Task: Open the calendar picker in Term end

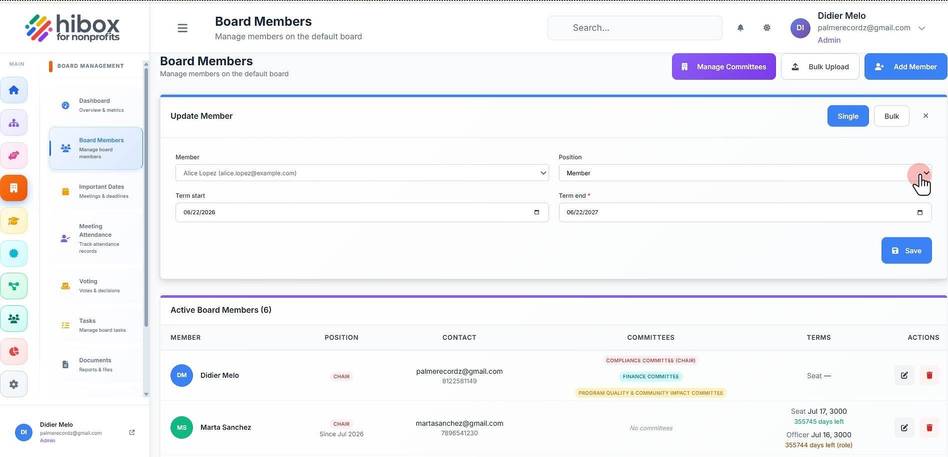Action: pyautogui.click(x=920, y=213)
